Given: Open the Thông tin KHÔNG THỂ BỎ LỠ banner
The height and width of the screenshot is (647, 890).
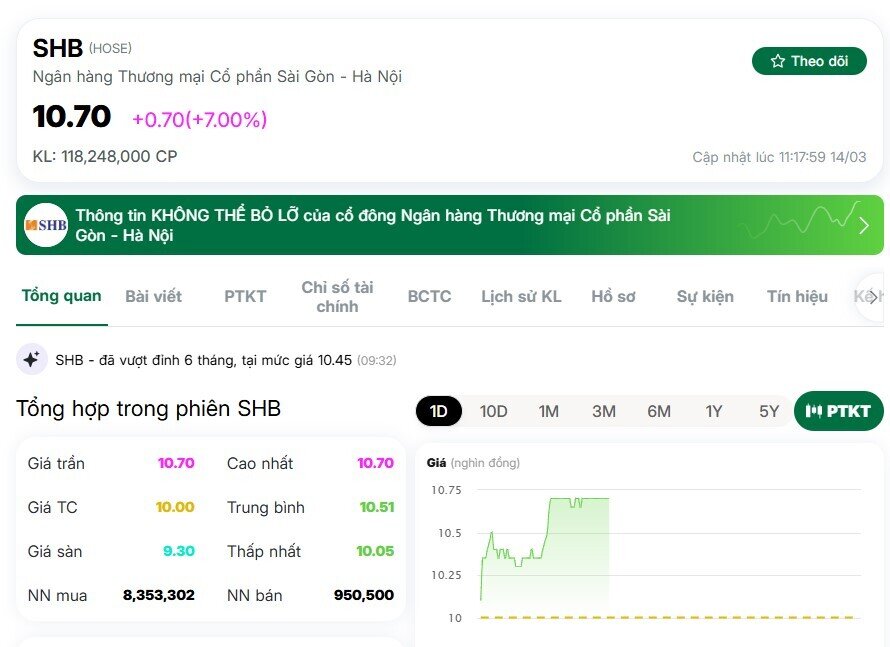Looking at the screenshot, I should [x=450, y=225].
